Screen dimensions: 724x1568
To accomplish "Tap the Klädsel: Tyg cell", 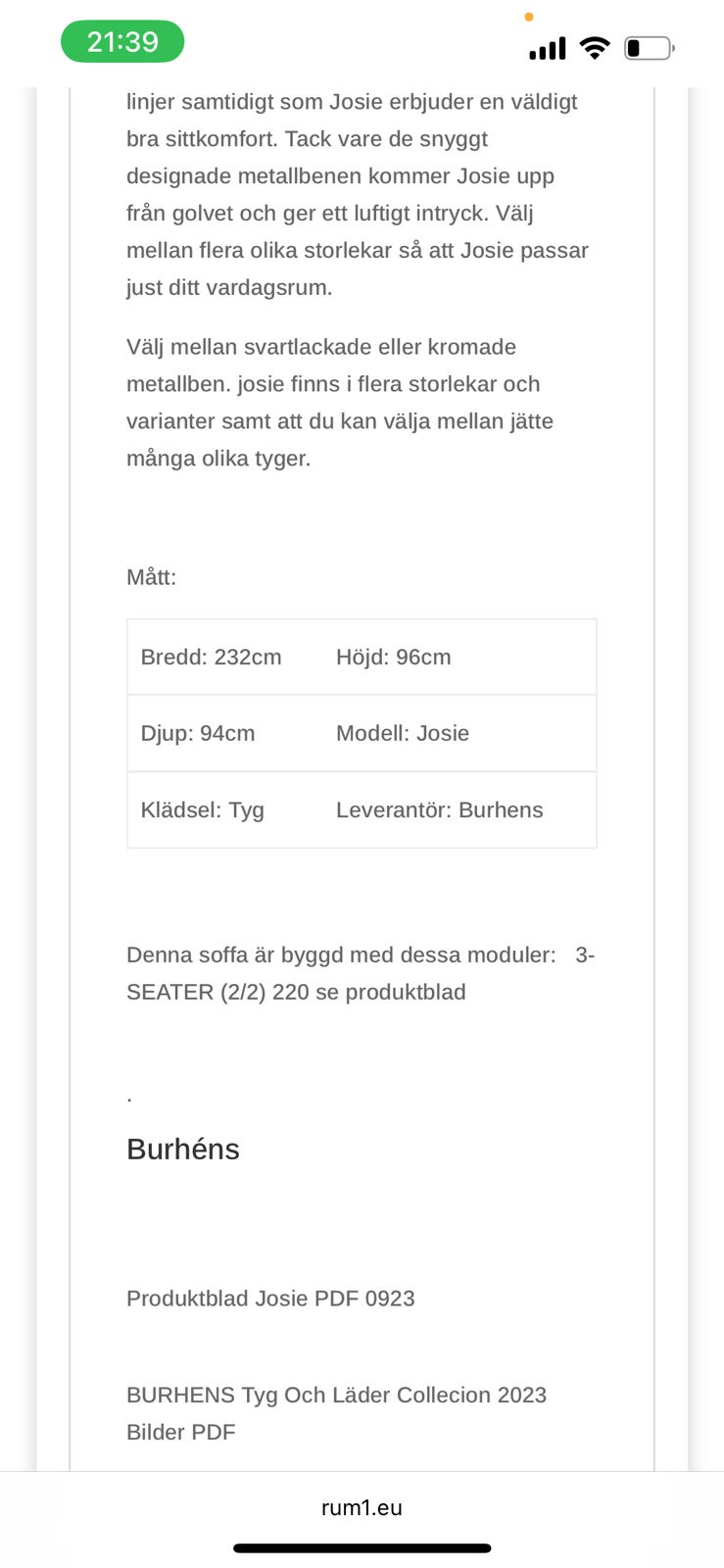I will pos(203,810).
